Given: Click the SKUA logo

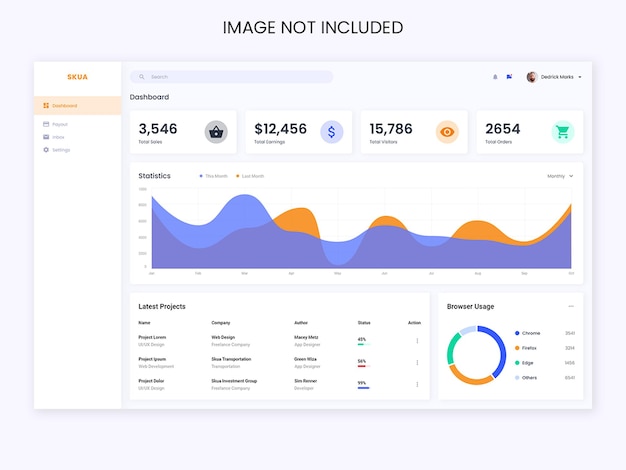Looking at the screenshot, I should [x=77, y=77].
